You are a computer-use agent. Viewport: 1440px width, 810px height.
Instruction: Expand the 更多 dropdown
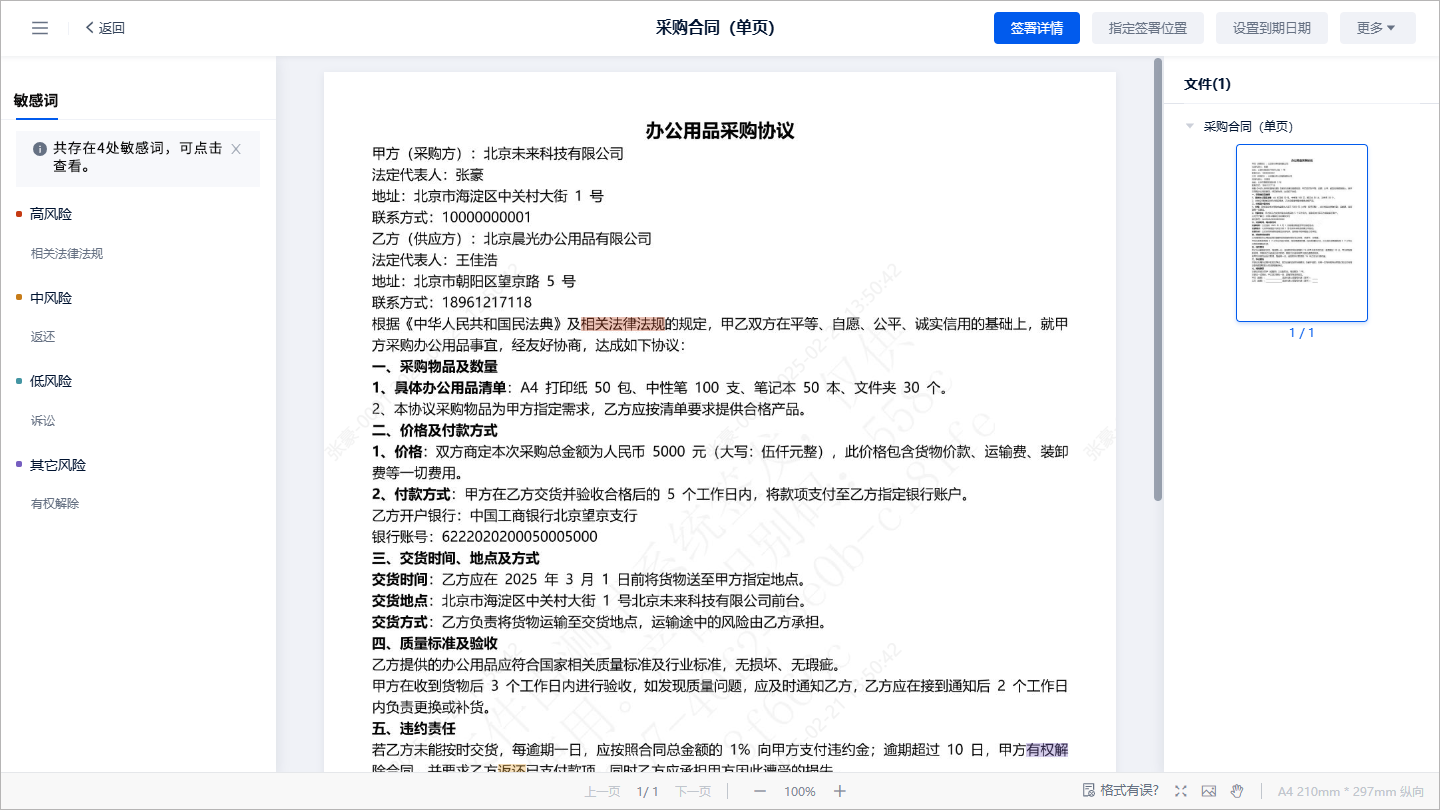click(x=1378, y=28)
